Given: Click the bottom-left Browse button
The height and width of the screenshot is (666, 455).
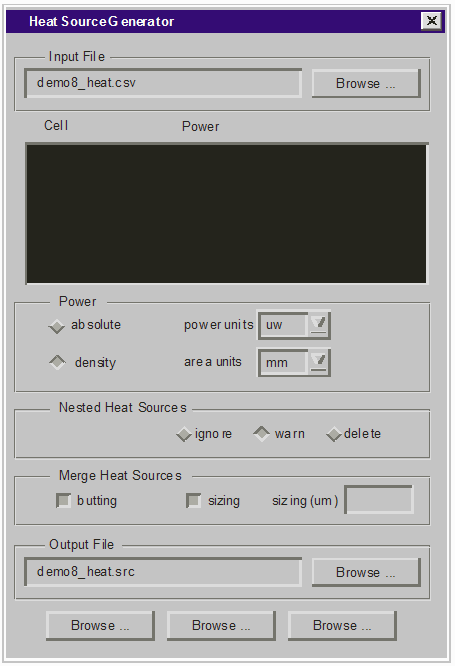Looking at the screenshot, I should pos(100,626).
